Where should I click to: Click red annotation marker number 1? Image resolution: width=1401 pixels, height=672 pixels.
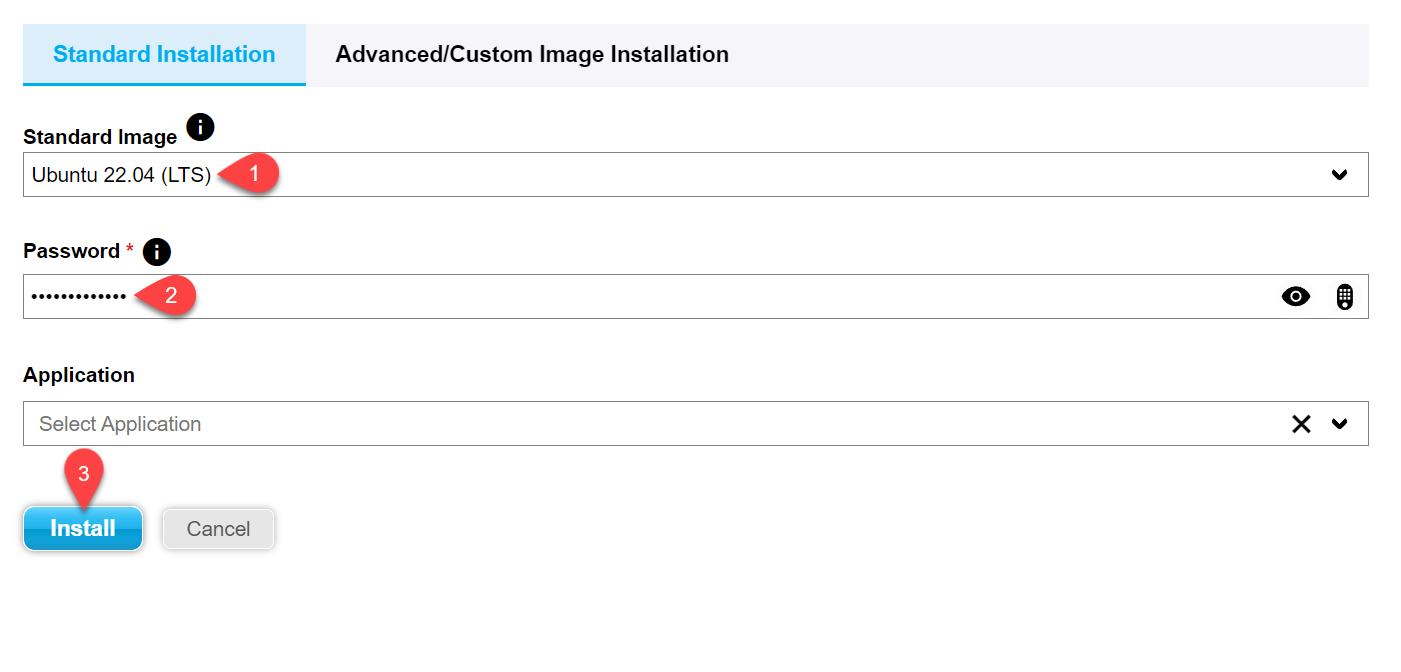pos(253,174)
